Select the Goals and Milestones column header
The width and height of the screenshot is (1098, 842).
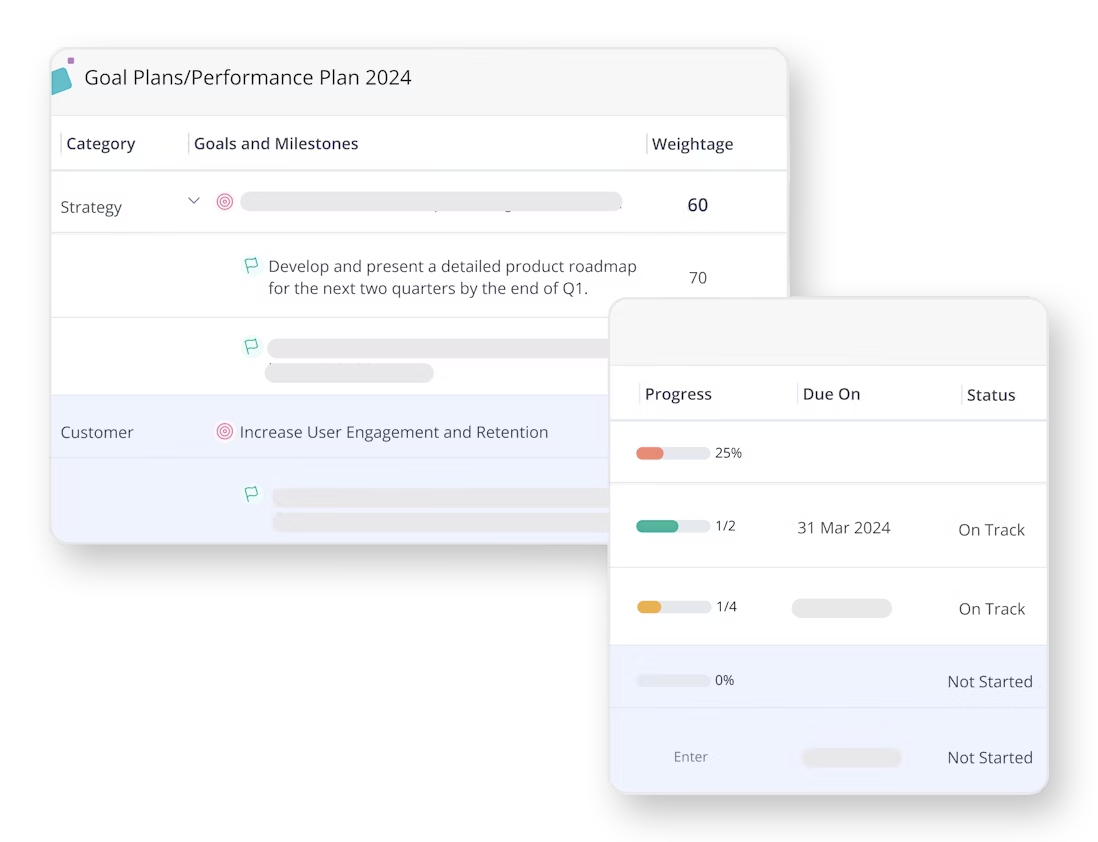point(276,144)
